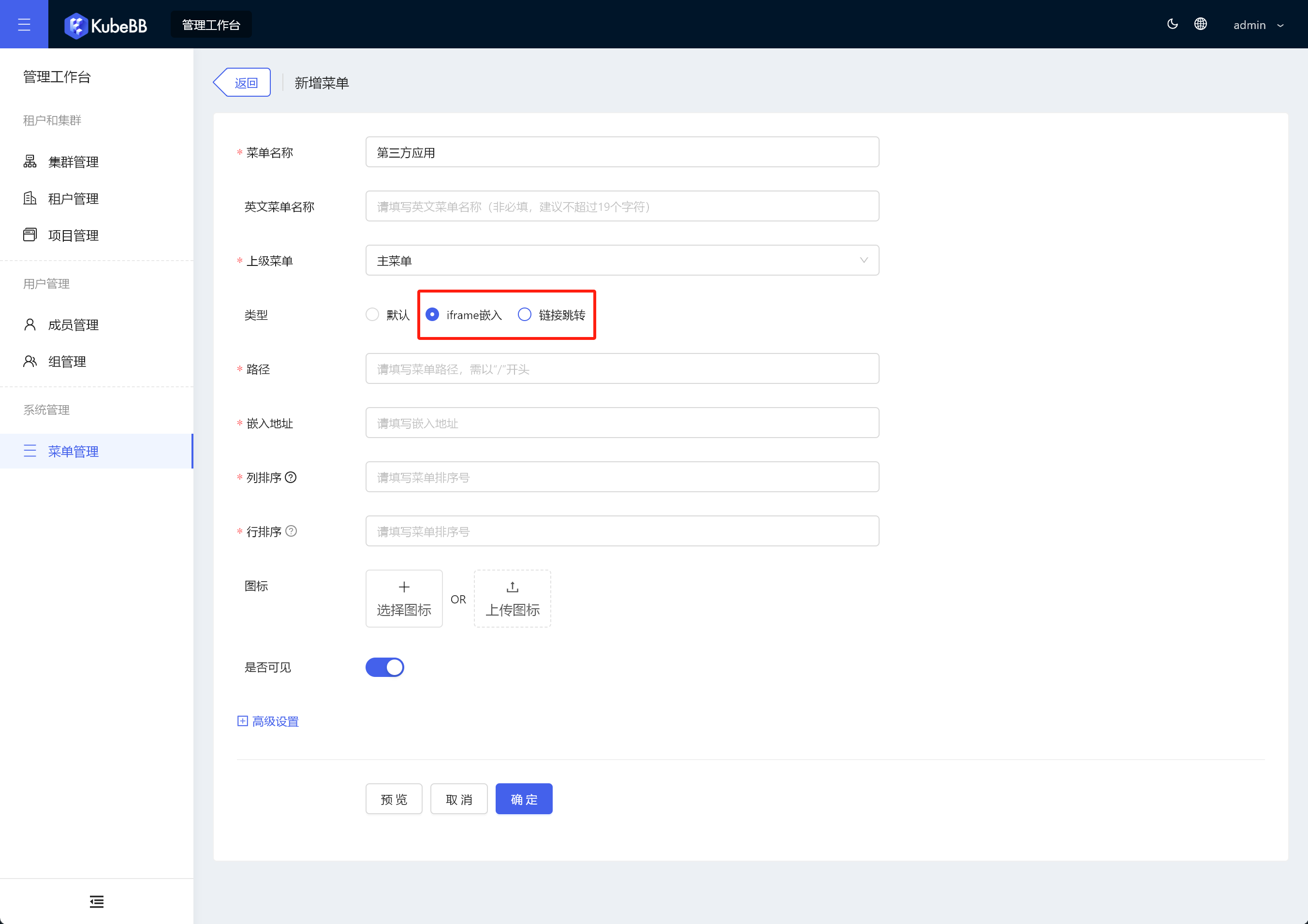The width and height of the screenshot is (1308, 924).
Task: Click the 用户管理 section label
Action: pos(46,284)
